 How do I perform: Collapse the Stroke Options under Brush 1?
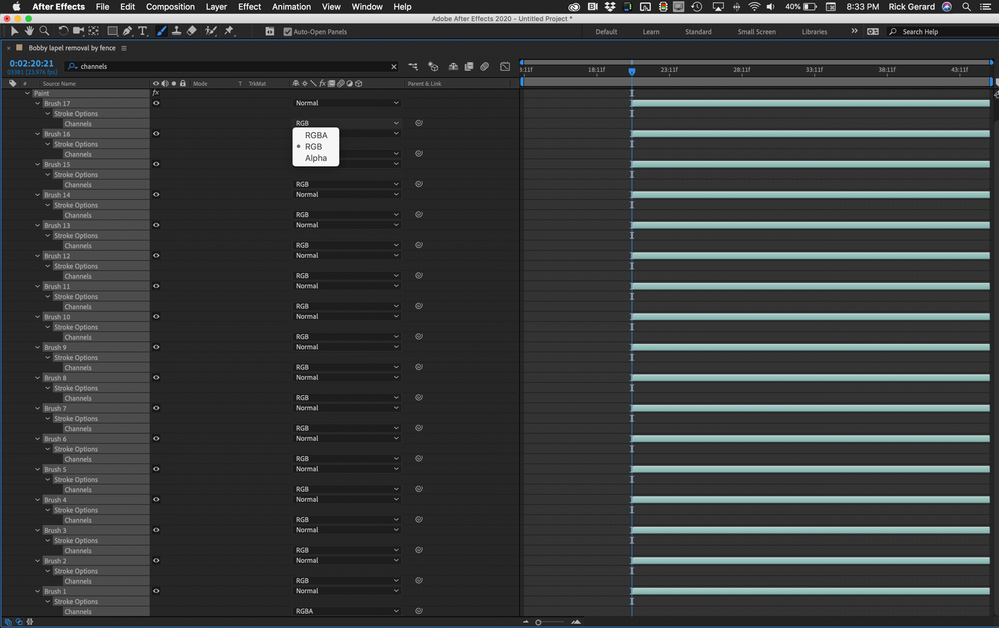[x=46, y=601]
